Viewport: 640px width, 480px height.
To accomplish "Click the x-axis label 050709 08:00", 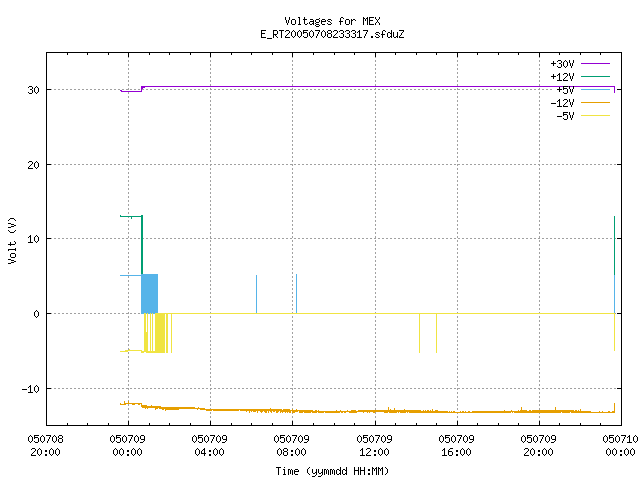I will tap(292, 446).
